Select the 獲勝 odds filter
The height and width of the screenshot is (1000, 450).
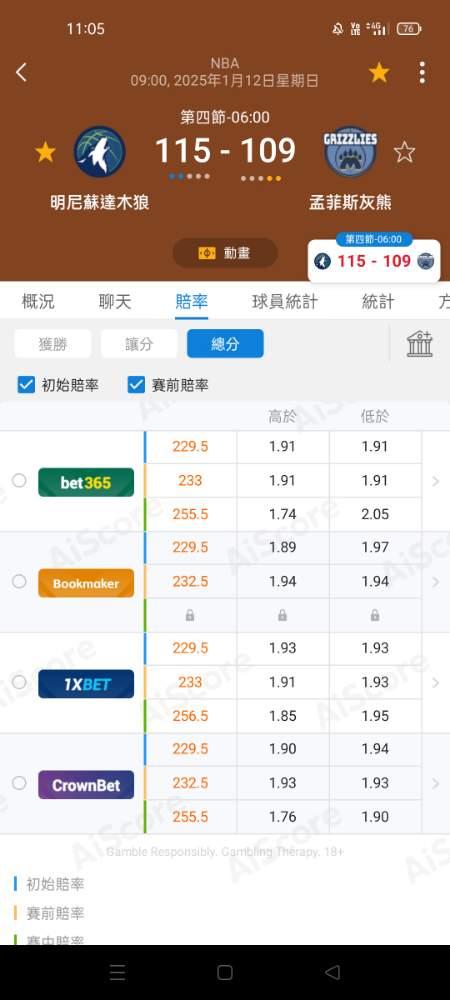pos(53,344)
